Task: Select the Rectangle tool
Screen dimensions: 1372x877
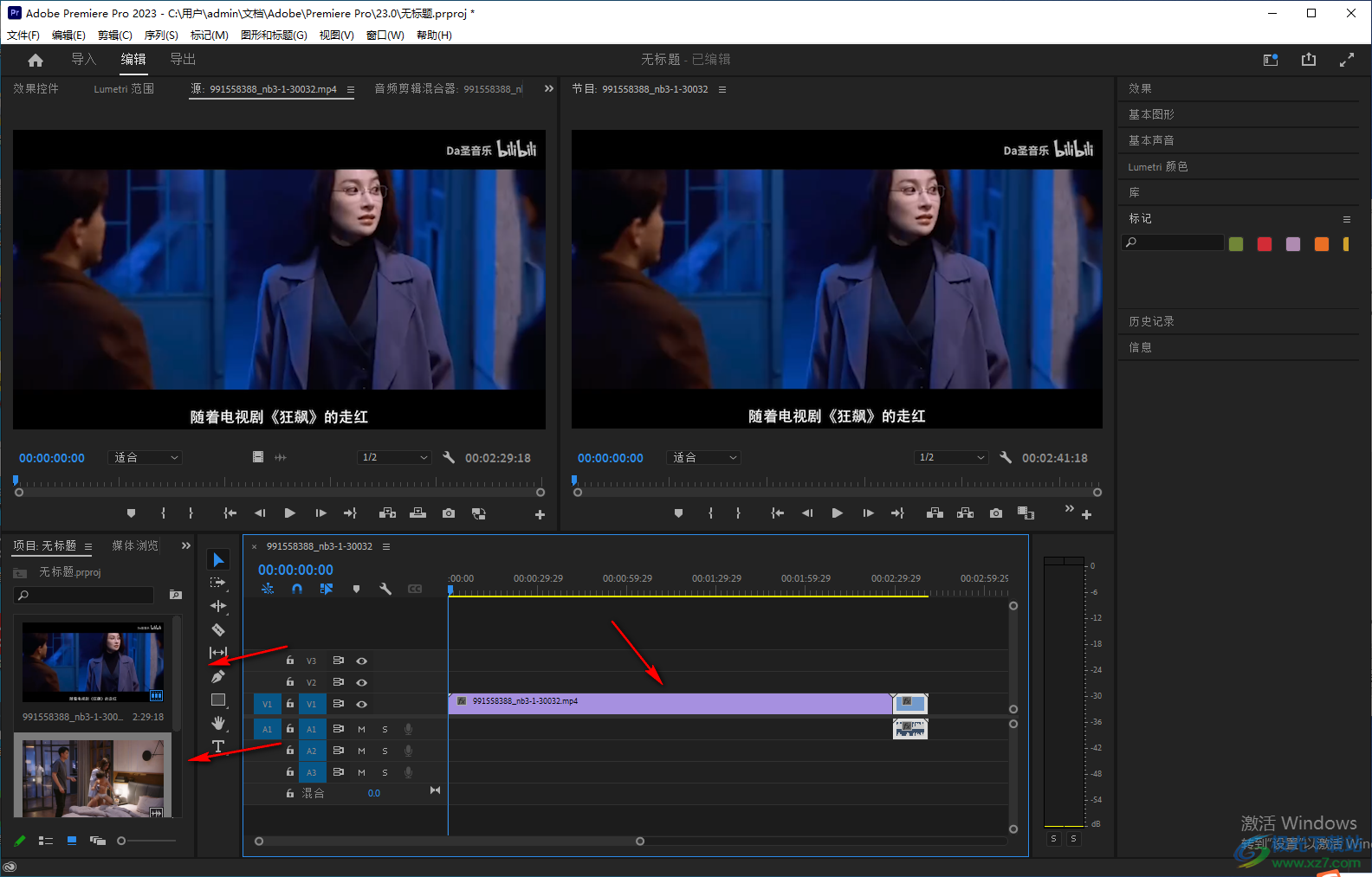Action: (218, 700)
